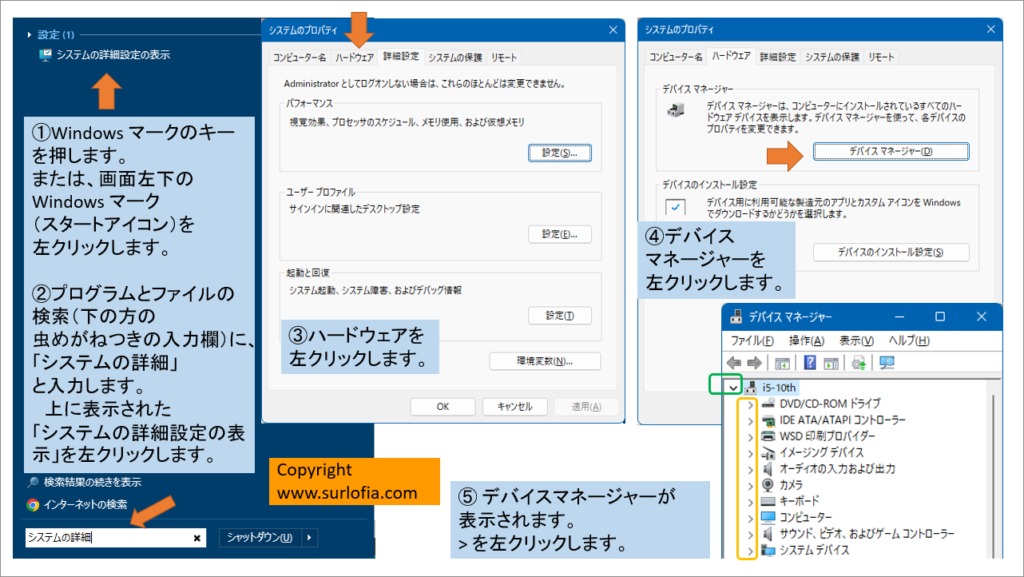Select the i5-10th computer icon at tree root
1024x577 pixels.
(x=749, y=387)
